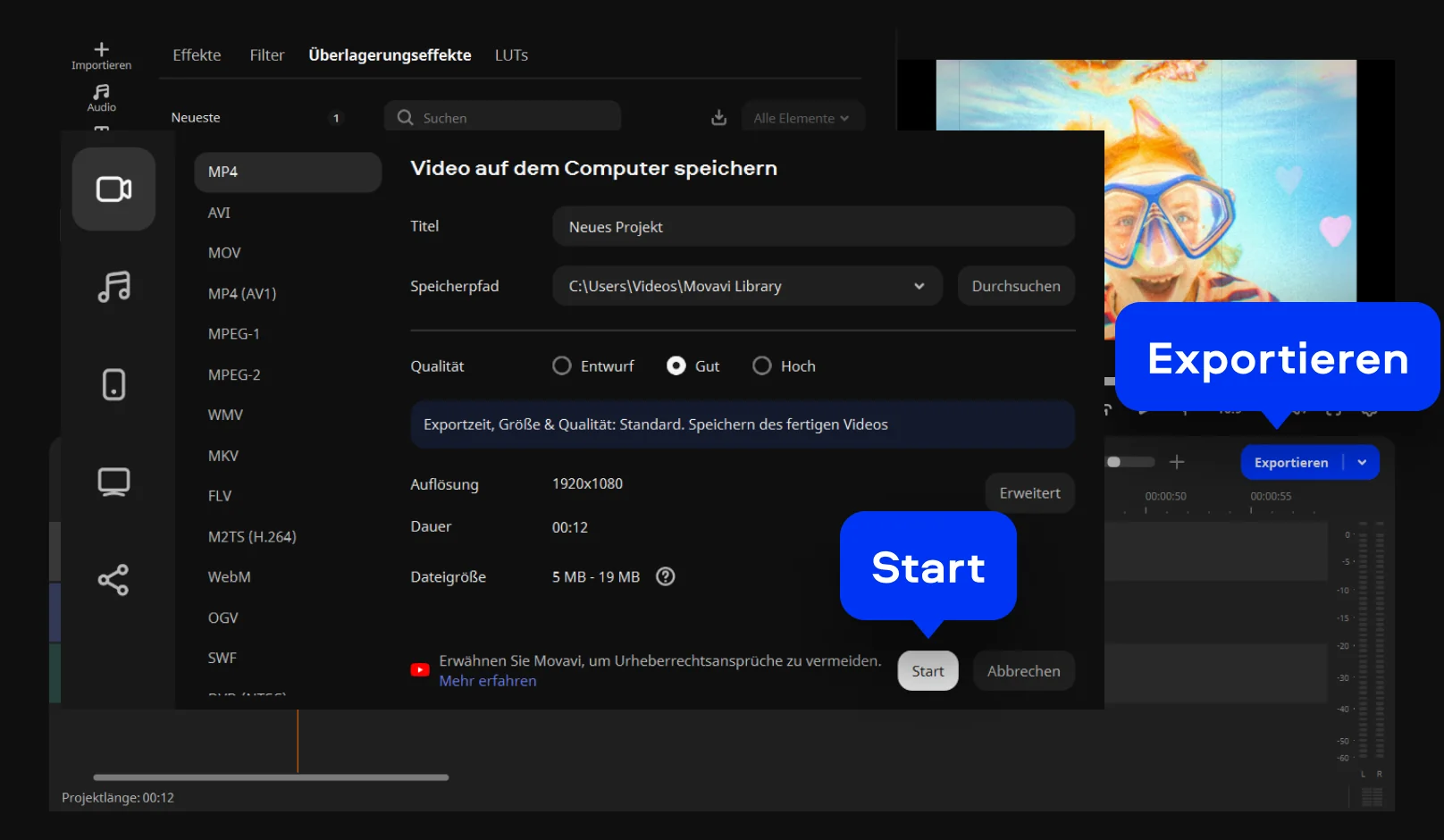Select Gut quality radio button
The image size is (1444, 840).
(x=676, y=366)
